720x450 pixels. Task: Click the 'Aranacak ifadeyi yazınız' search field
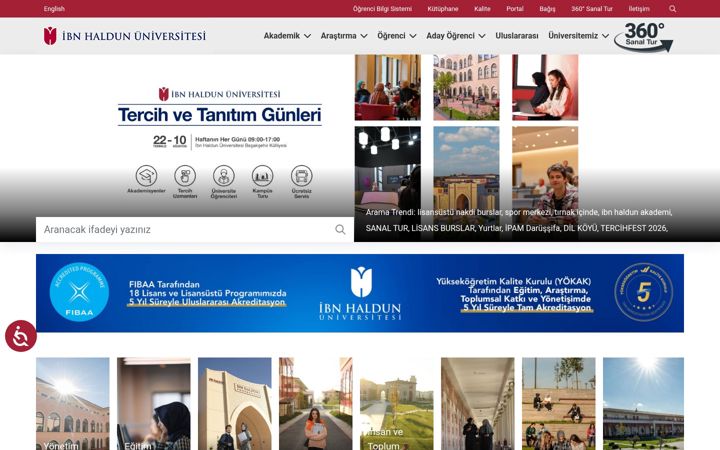pos(195,230)
